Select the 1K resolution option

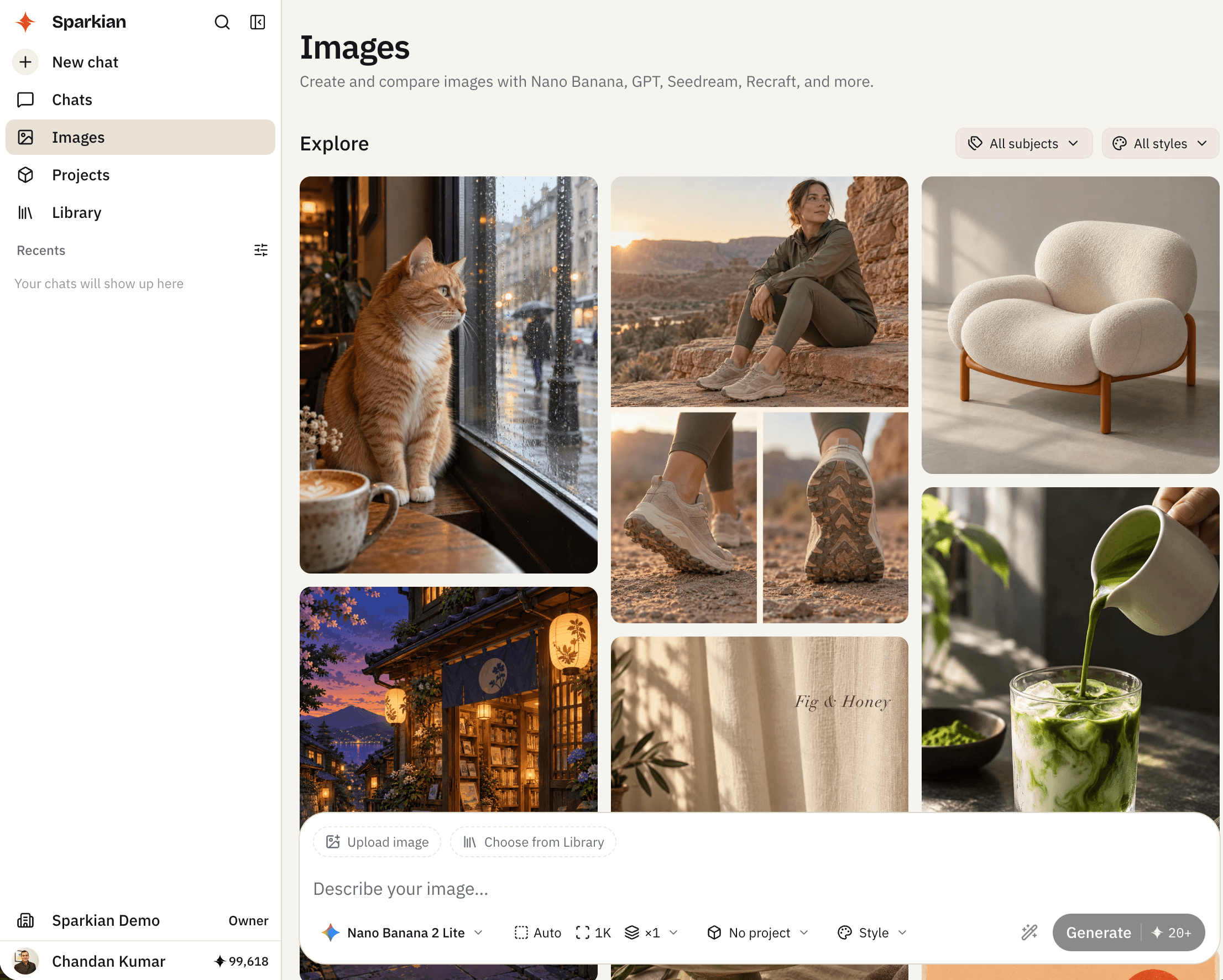[593, 933]
